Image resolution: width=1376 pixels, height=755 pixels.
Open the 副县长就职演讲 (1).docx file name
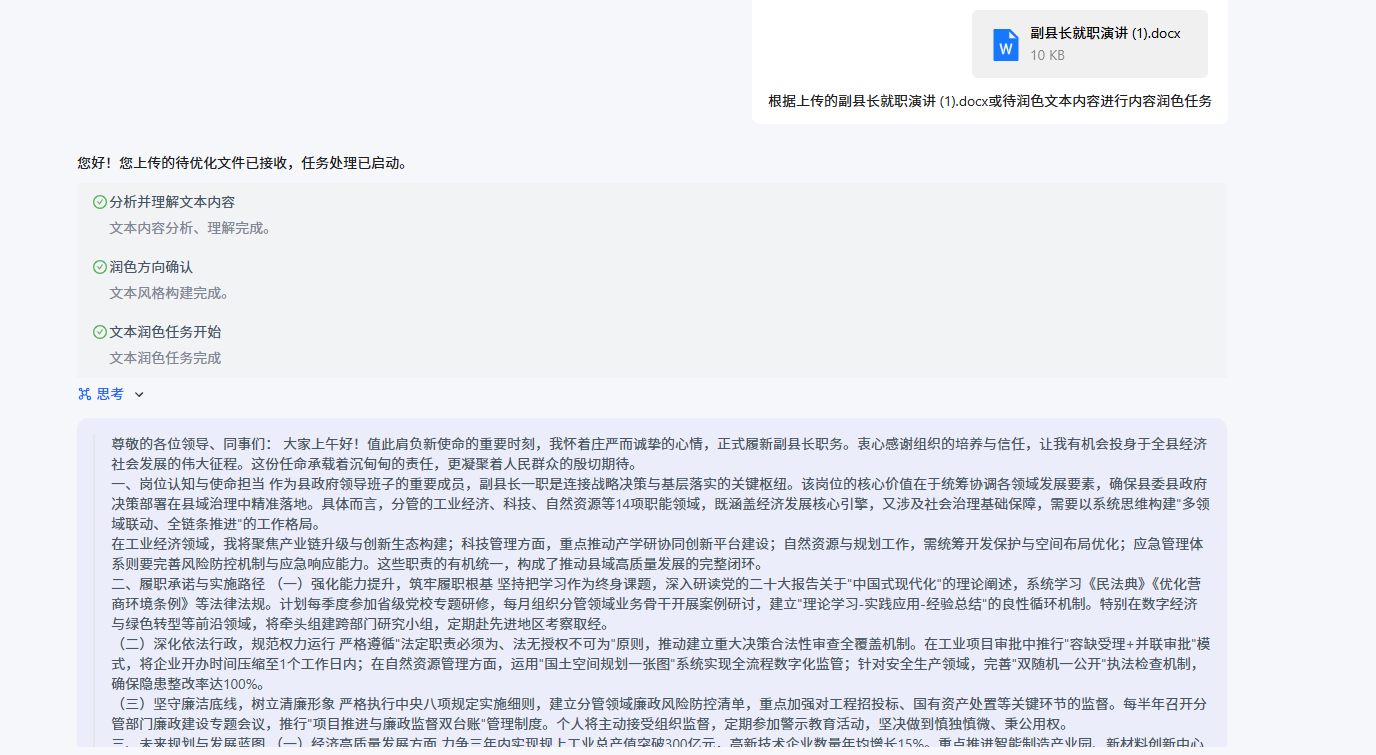pyautogui.click(x=1105, y=33)
